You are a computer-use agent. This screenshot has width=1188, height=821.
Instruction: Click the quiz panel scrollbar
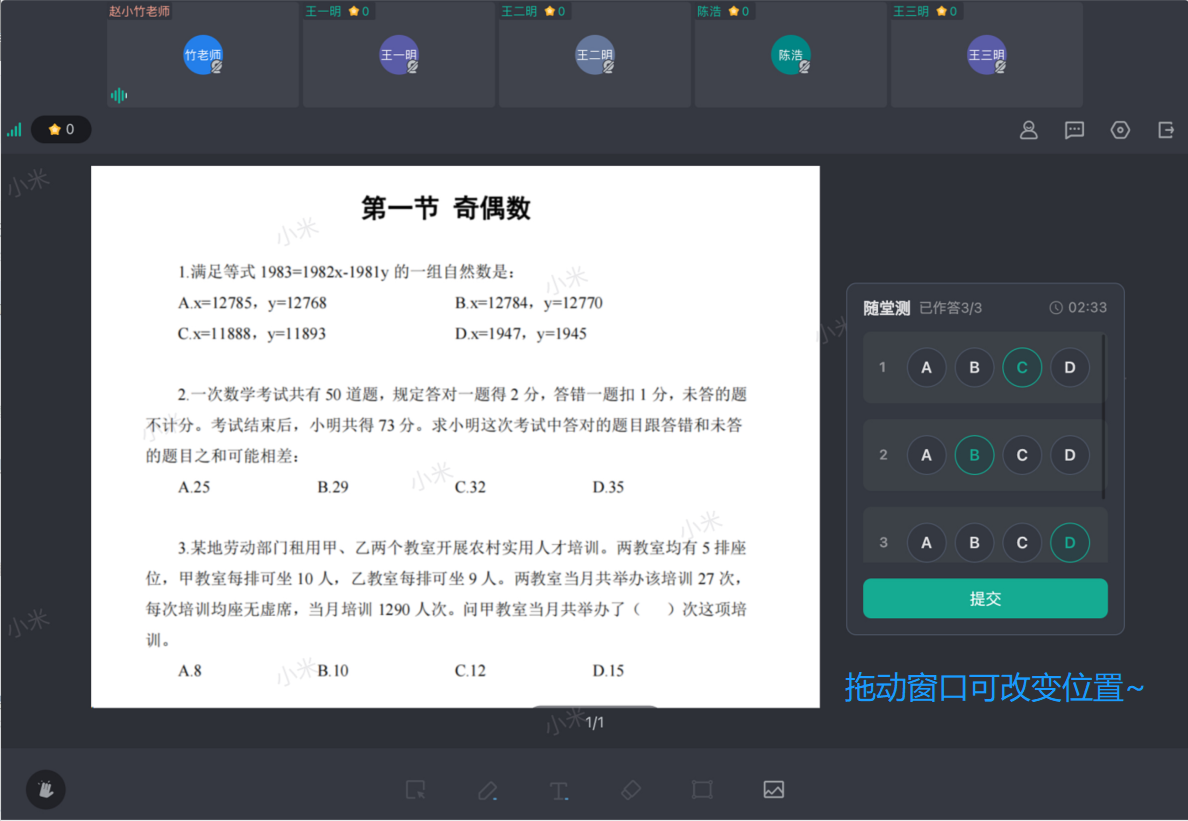(1103, 417)
